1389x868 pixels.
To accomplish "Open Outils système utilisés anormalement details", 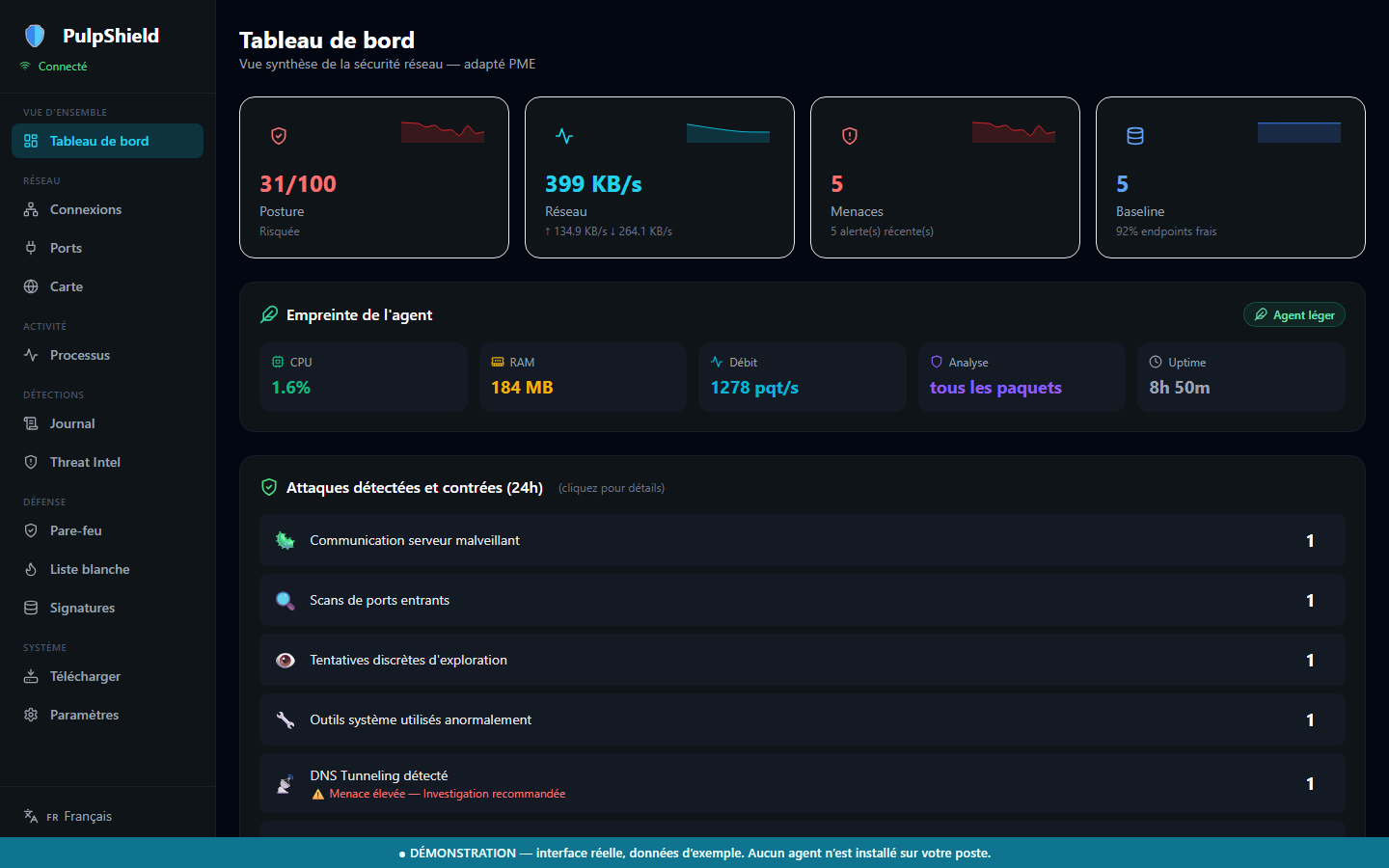I will (802, 719).
